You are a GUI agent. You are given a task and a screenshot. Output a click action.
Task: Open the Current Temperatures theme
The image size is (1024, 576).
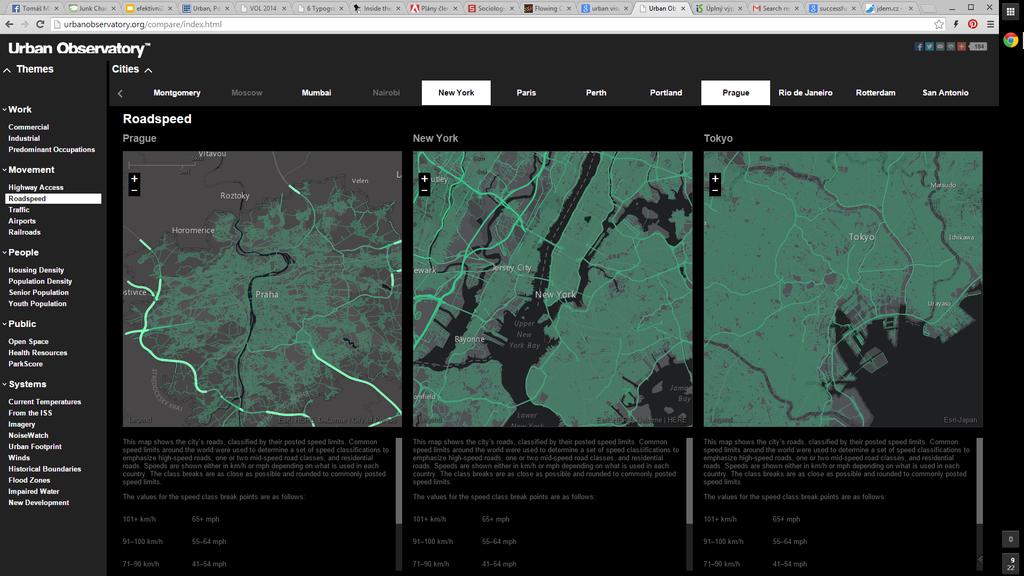click(x=44, y=402)
